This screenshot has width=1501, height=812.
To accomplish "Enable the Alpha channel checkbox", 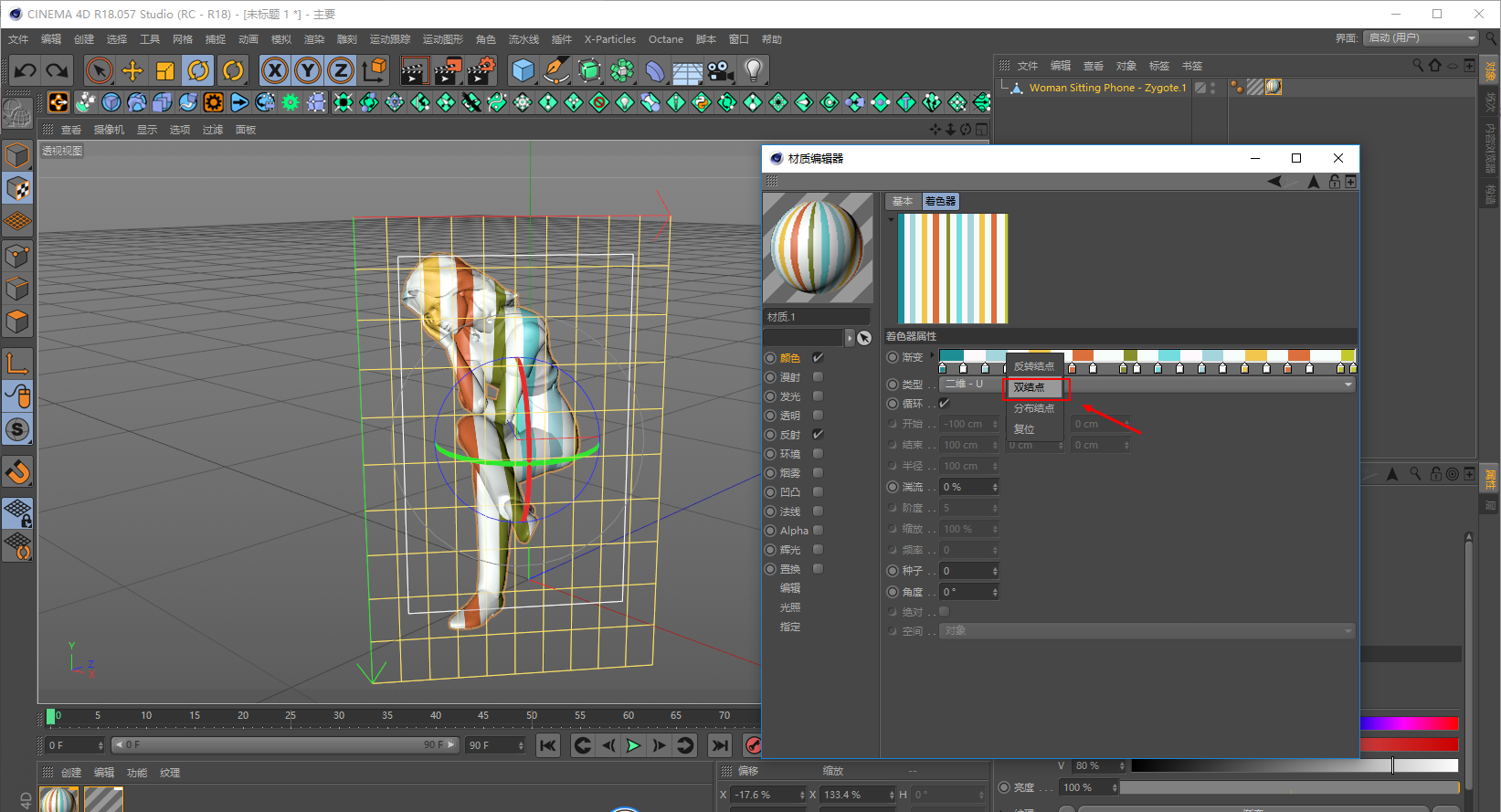I will tap(818, 530).
